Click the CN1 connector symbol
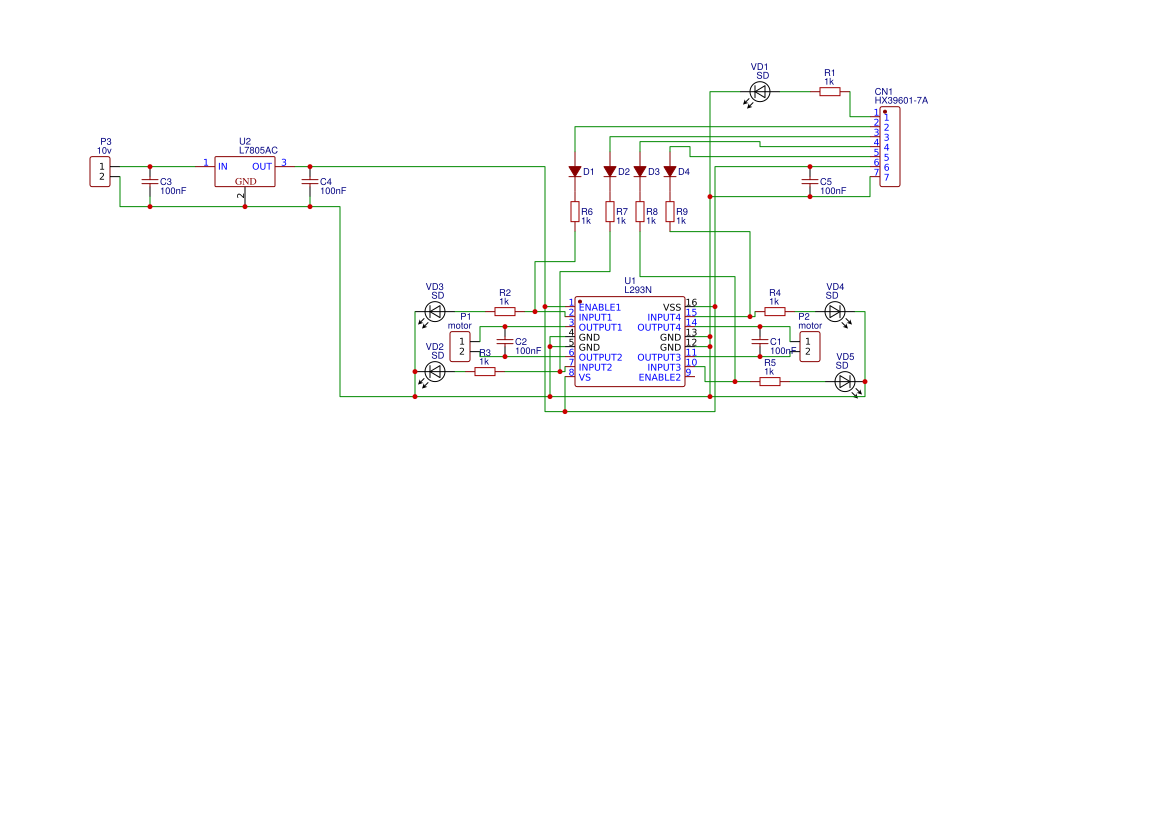 pyautogui.click(x=892, y=145)
